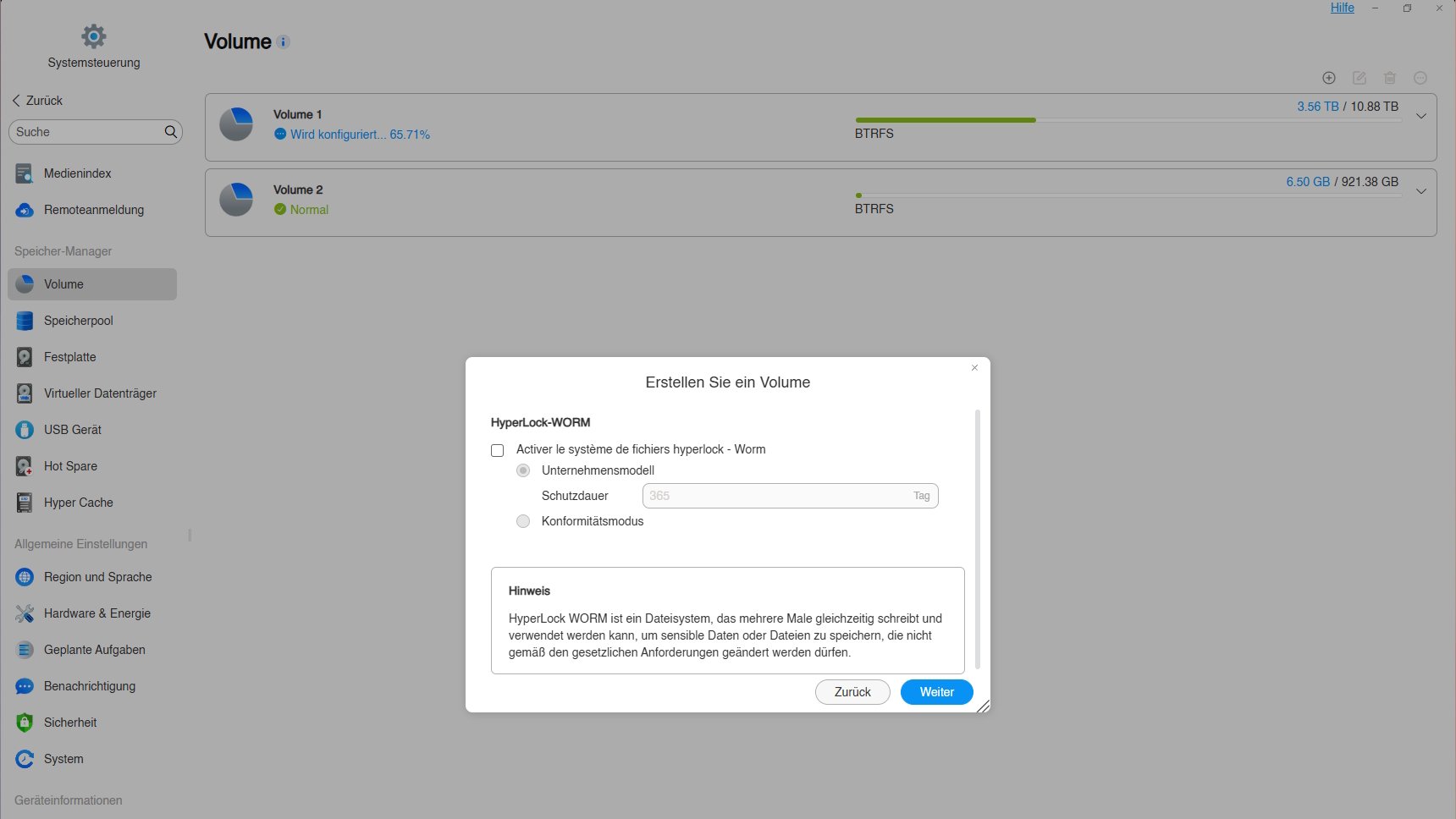Open Speicherpool in the sidebar
Viewport: 1456px width, 819px height.
(78, 321)
